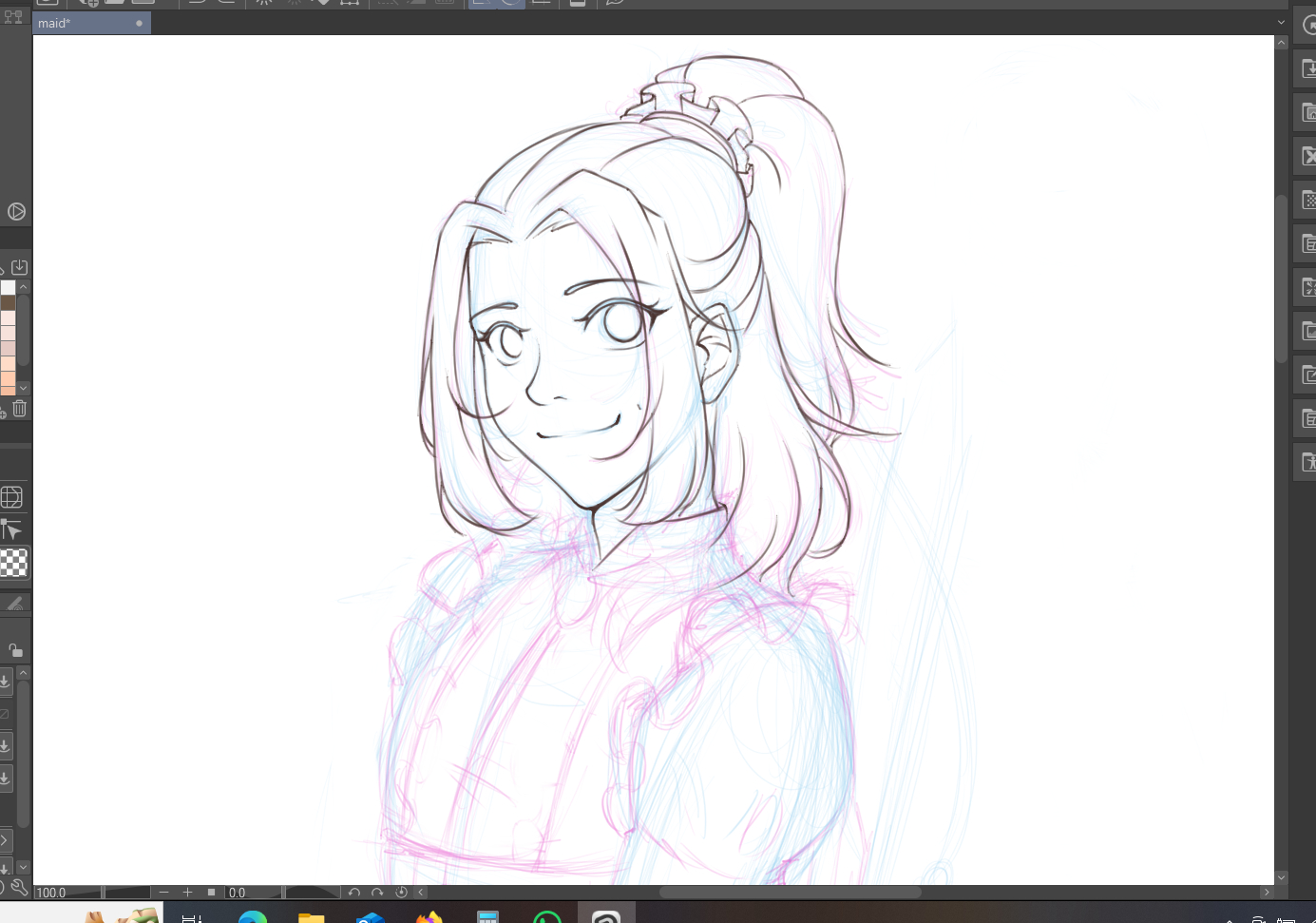Select the transparent checkerboard color
Image resolution: width=1316 pixels, height=923 pixels.
coord(13,564)
